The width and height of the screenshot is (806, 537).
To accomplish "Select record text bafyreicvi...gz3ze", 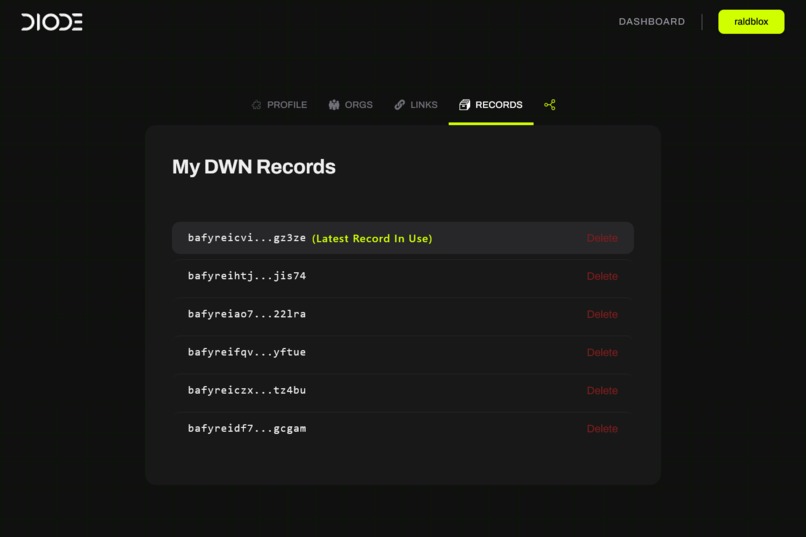I will point(247,238).
